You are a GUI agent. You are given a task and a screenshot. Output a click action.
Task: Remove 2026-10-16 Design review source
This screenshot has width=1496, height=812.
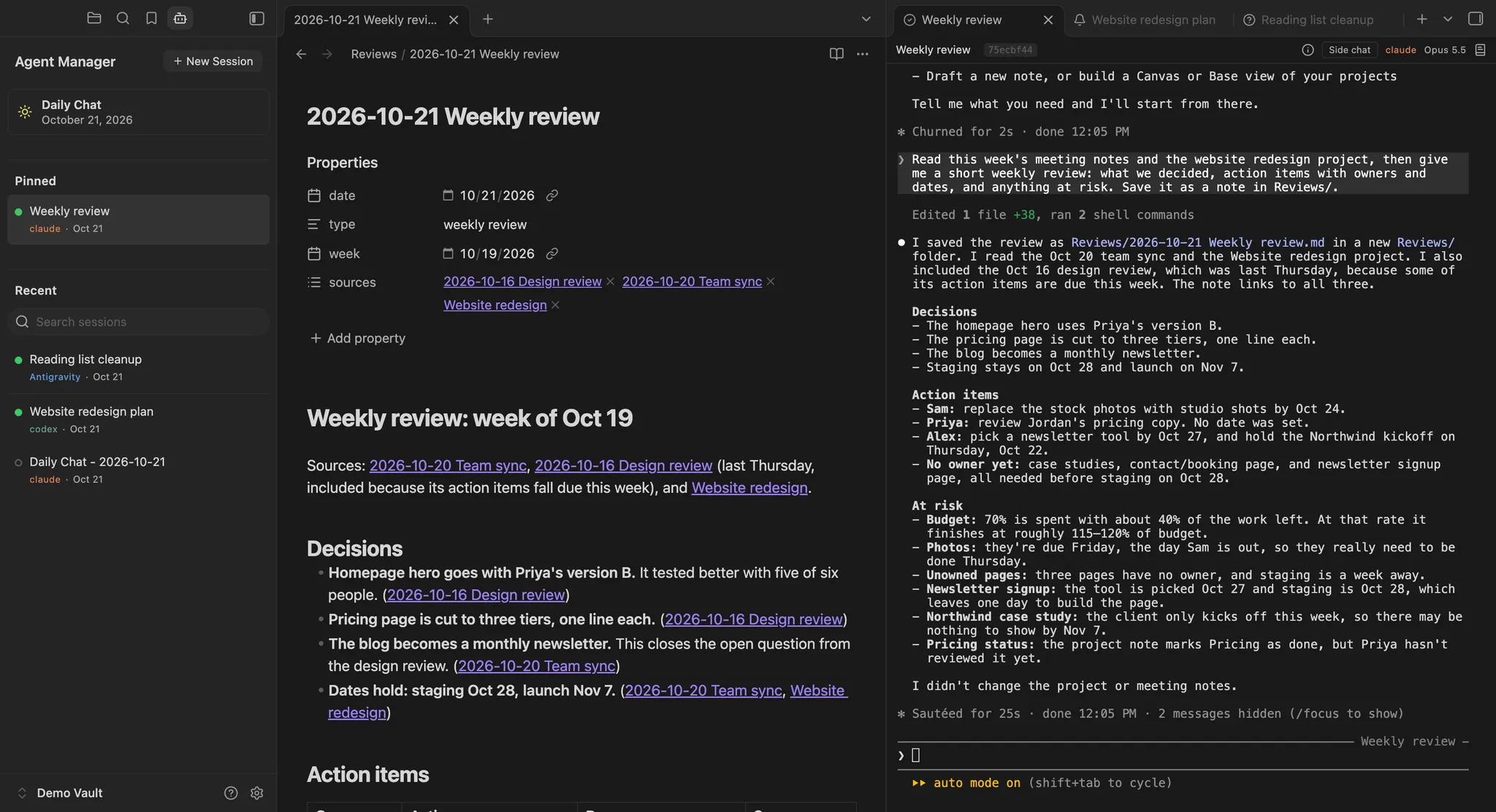pyautogui.click(x=611, y=282)
